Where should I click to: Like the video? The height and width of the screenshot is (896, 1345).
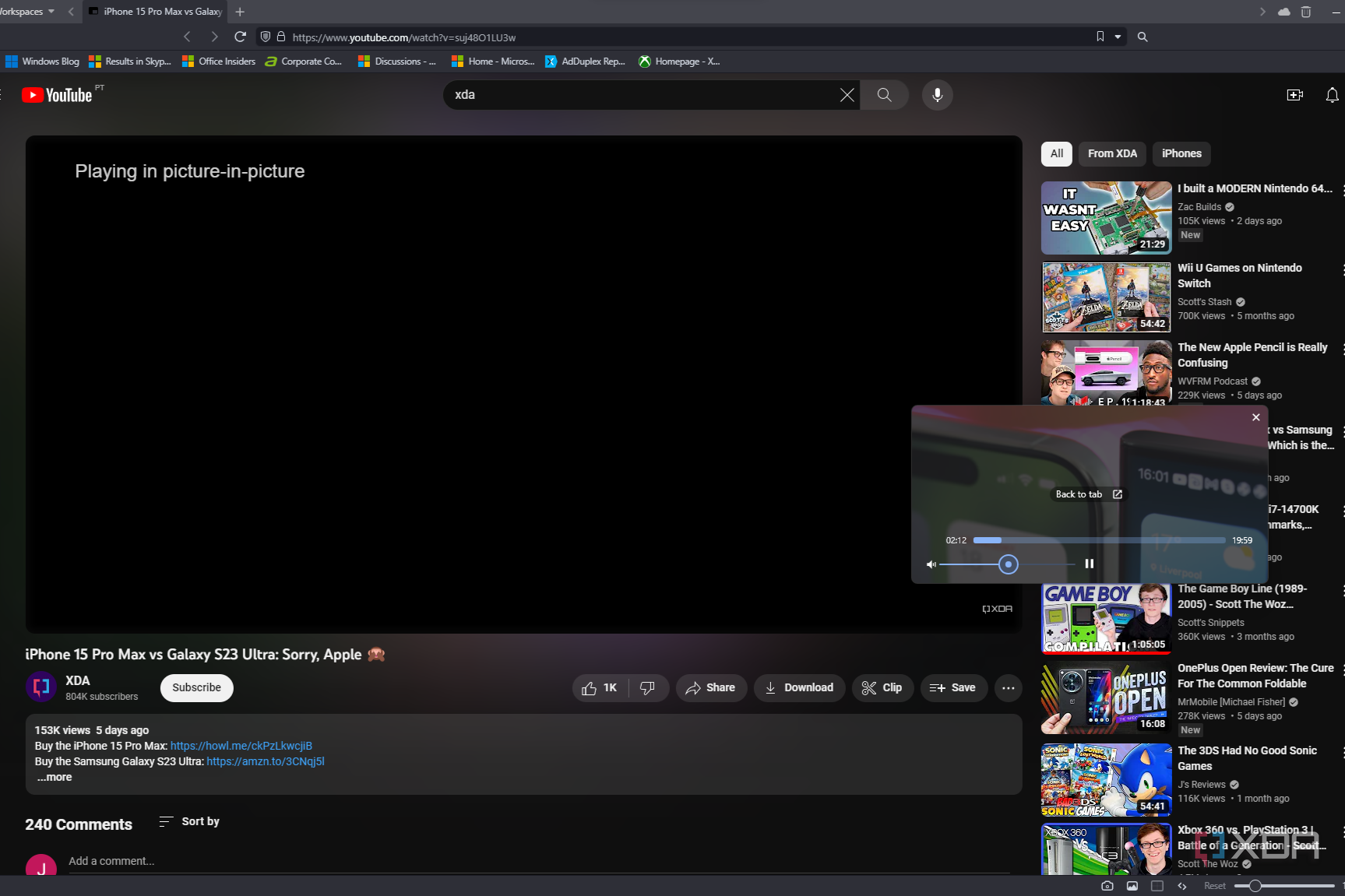[x=600, y=688]
